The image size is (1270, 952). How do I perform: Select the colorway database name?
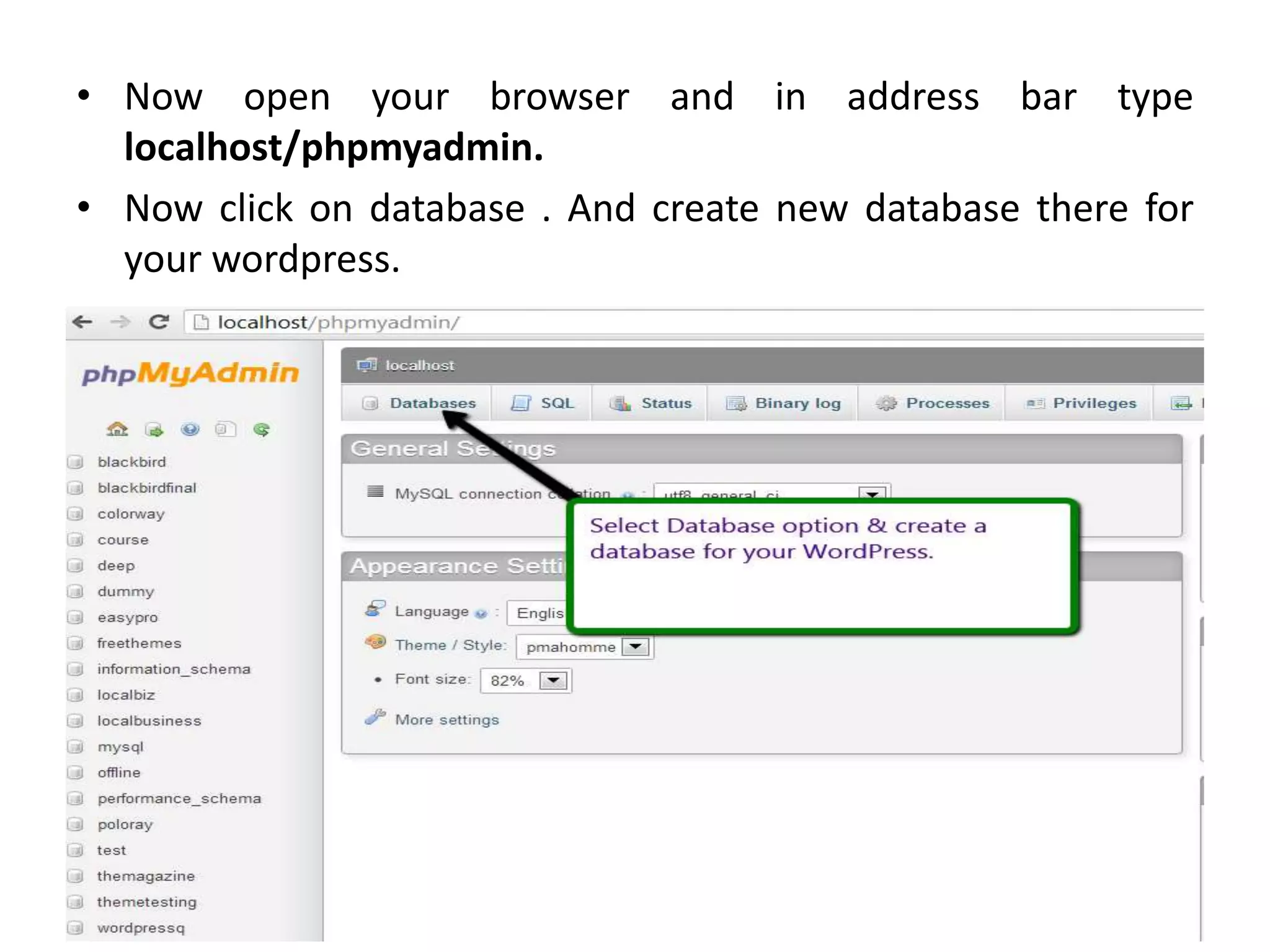(131, 514)
